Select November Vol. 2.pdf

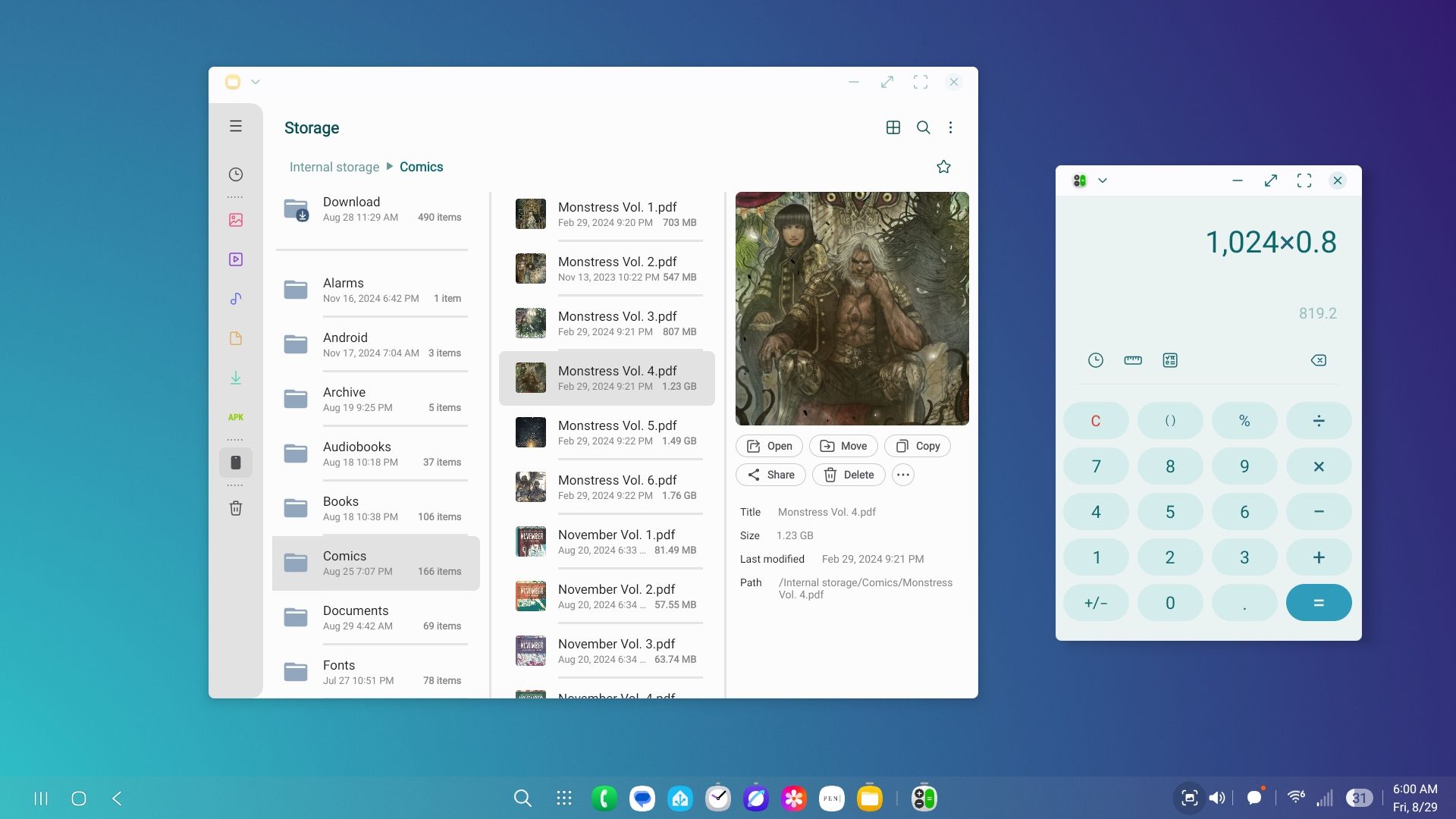pyautogui.click(x=607, y=596)
